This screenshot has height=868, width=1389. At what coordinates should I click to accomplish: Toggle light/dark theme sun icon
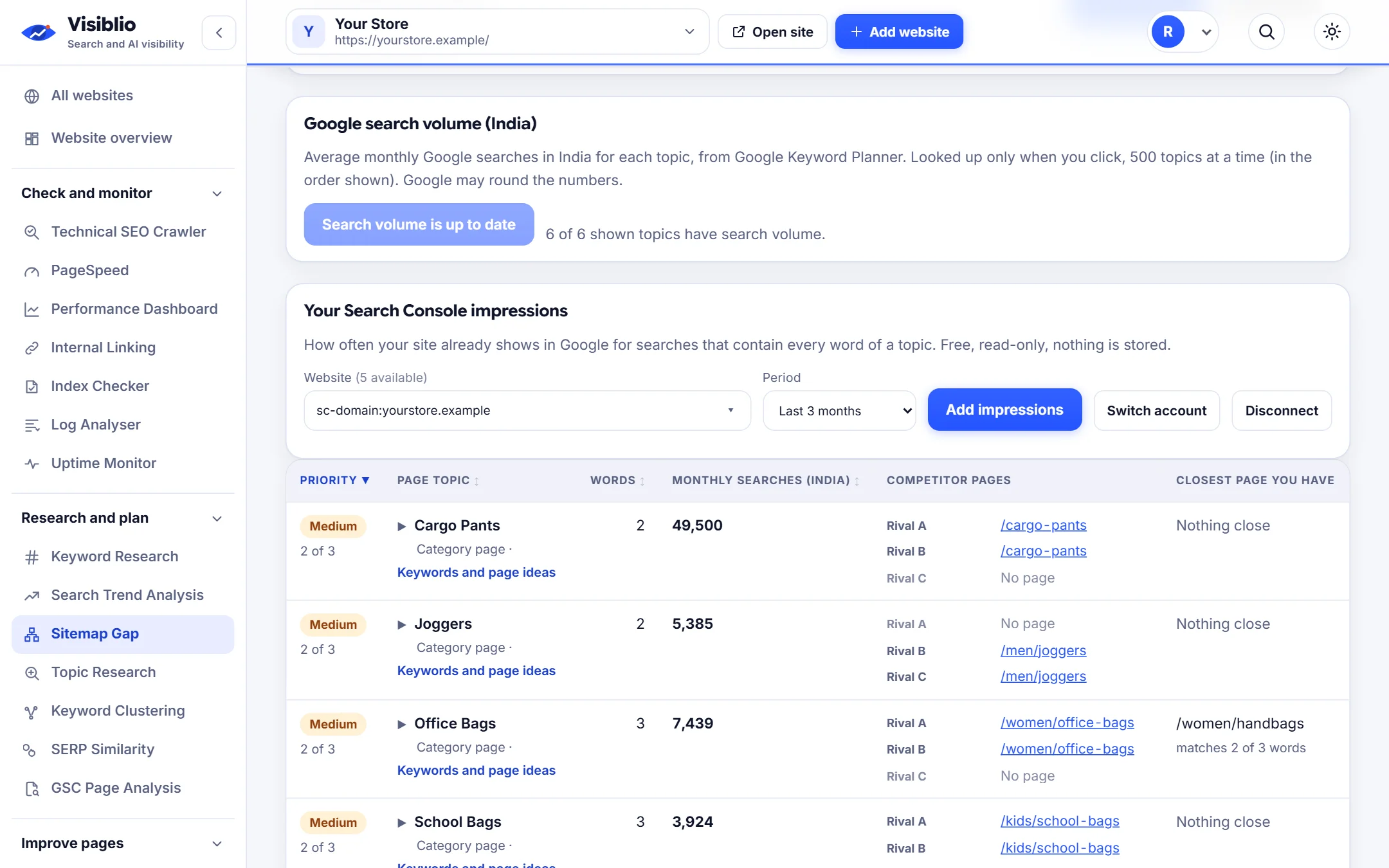[1332, 32]
